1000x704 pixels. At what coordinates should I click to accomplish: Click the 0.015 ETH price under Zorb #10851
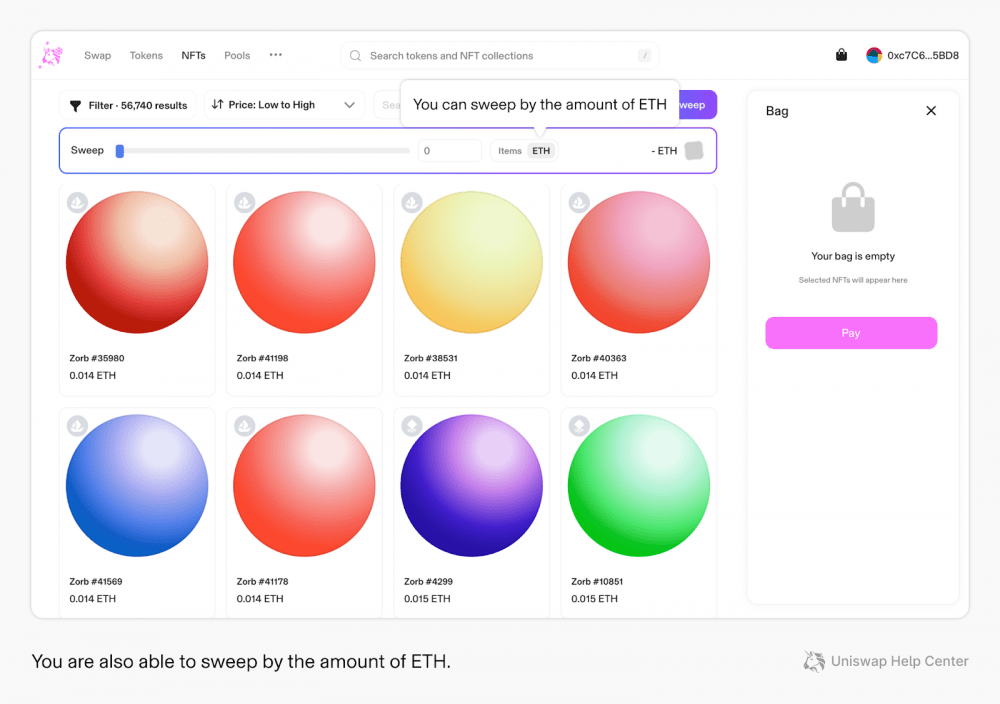[x=594, y=599]
